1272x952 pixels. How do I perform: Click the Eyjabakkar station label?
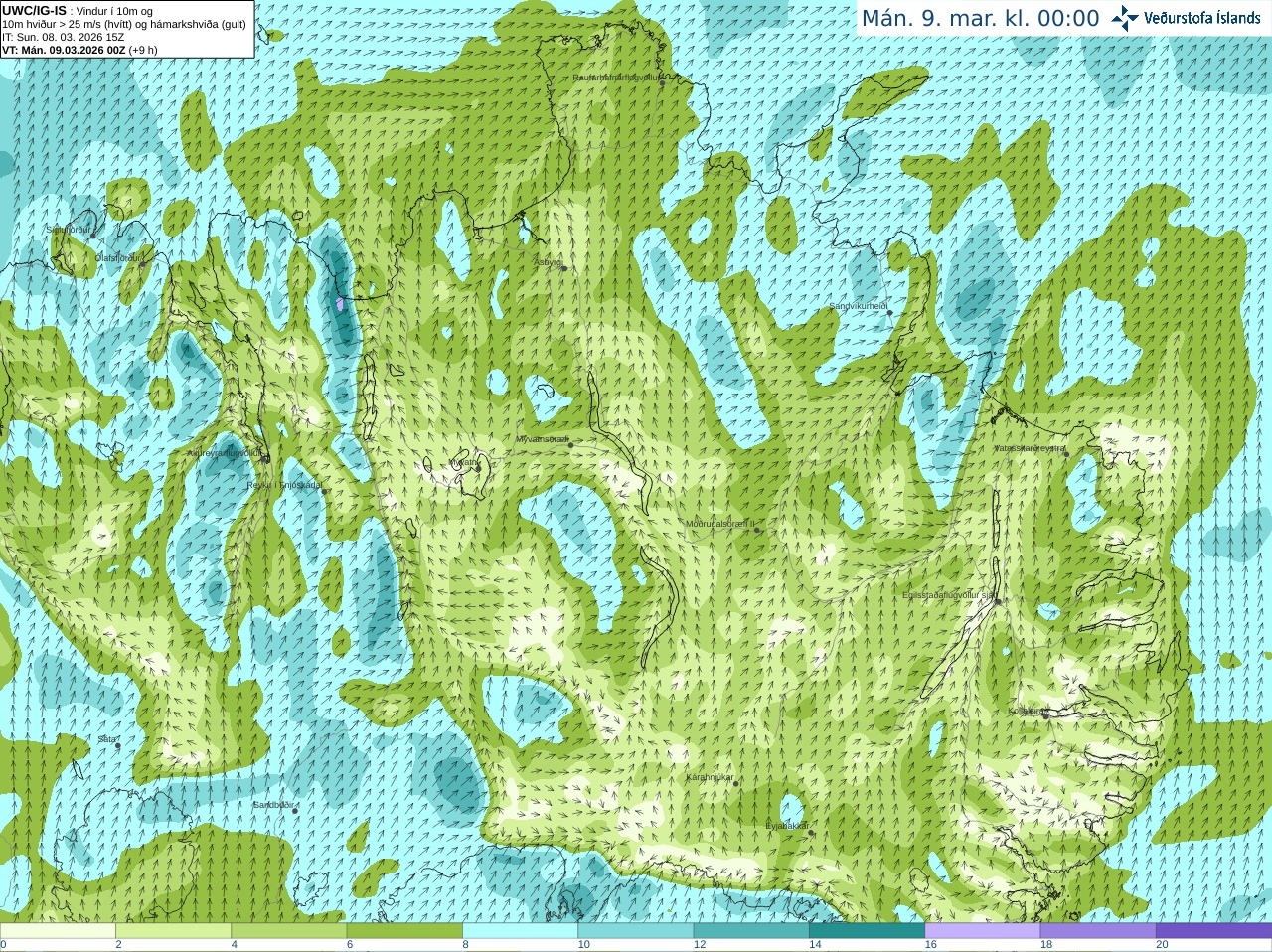pyautogui.click(x=787, y=826)
